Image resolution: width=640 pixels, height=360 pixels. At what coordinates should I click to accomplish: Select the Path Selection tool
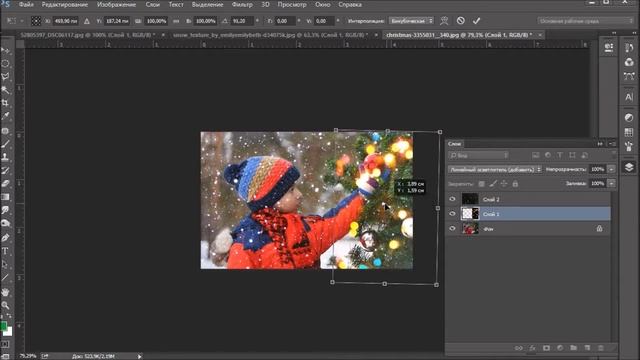(x=5, y=264)
